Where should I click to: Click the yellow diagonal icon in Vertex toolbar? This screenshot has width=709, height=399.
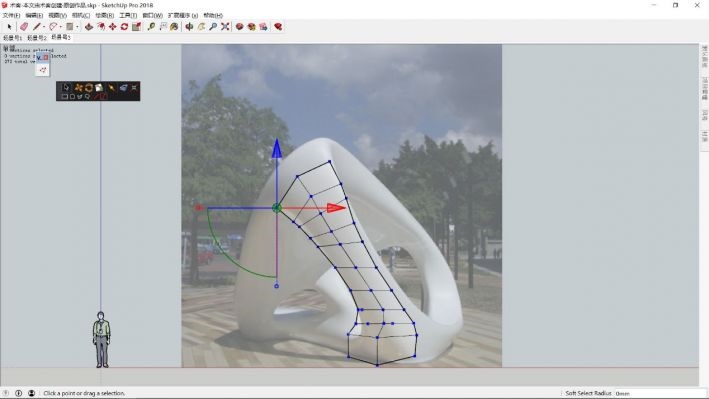coord(111,87)
